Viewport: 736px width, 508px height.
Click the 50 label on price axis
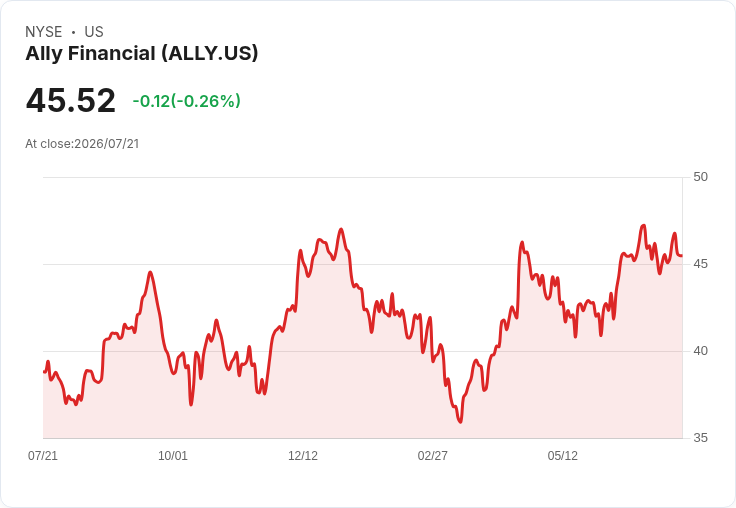700,177
